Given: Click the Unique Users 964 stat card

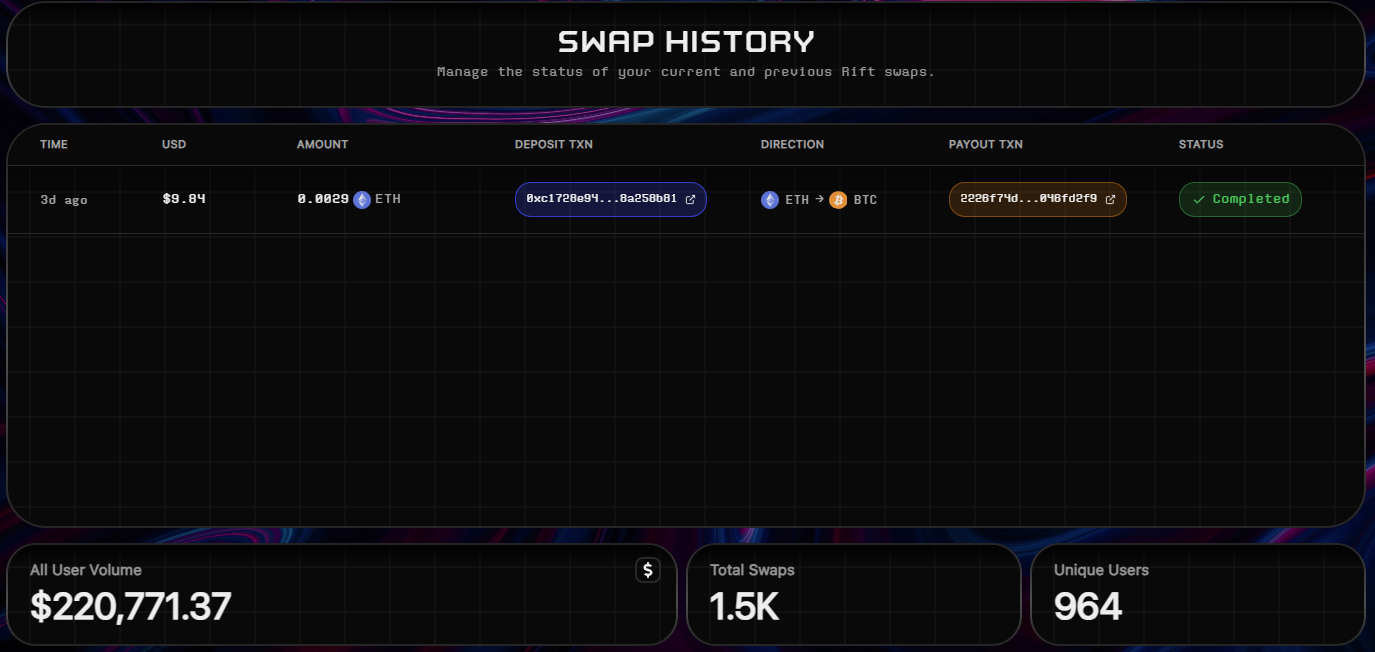Looking at the screenshot, I should click(x=1197, y=595).
